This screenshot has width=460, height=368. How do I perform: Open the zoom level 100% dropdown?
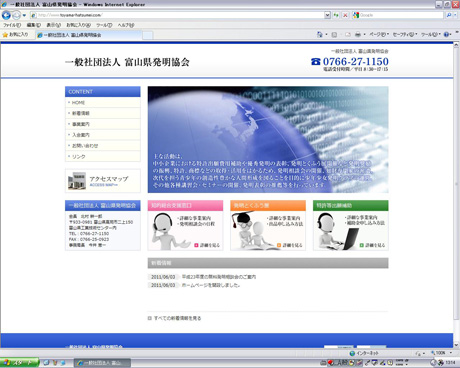point(441,353)
